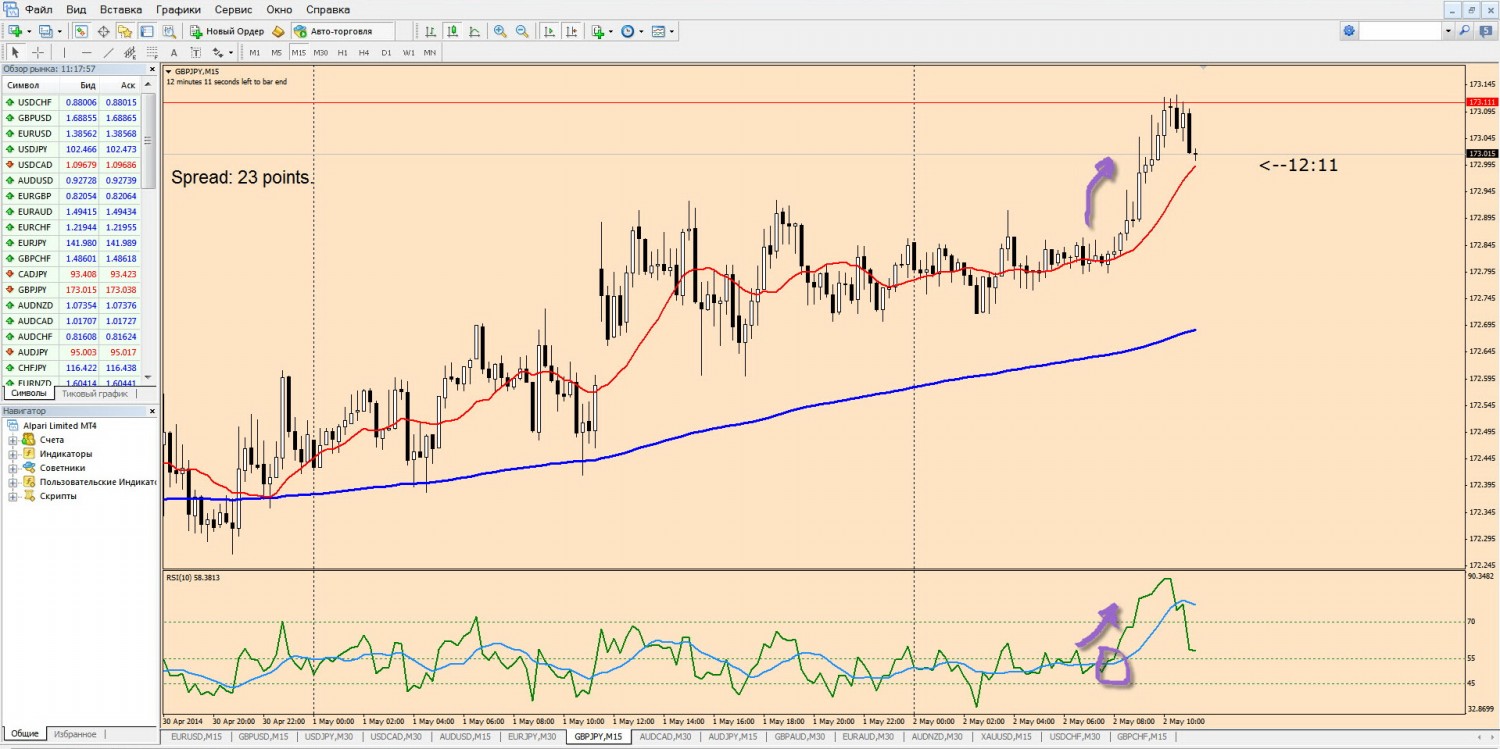Screen dimensions: 1500x749
Task: Switch timeframe to M5
Action: click(277, 52)
